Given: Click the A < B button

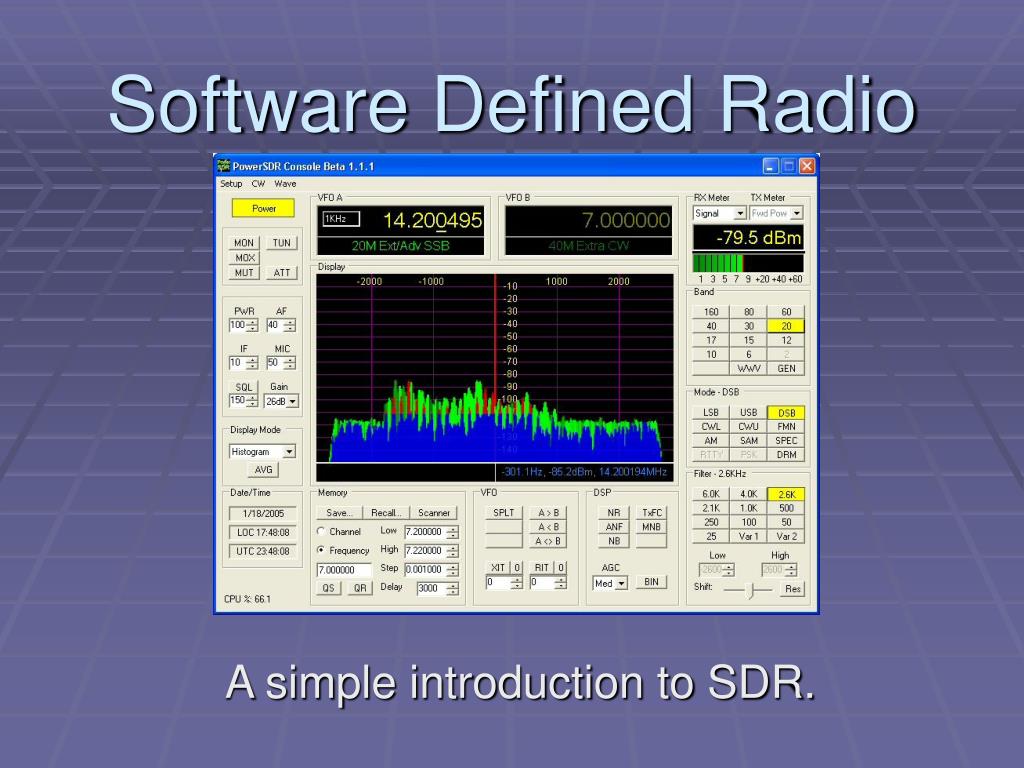Looking at the screenshot, I should [549, 527].
